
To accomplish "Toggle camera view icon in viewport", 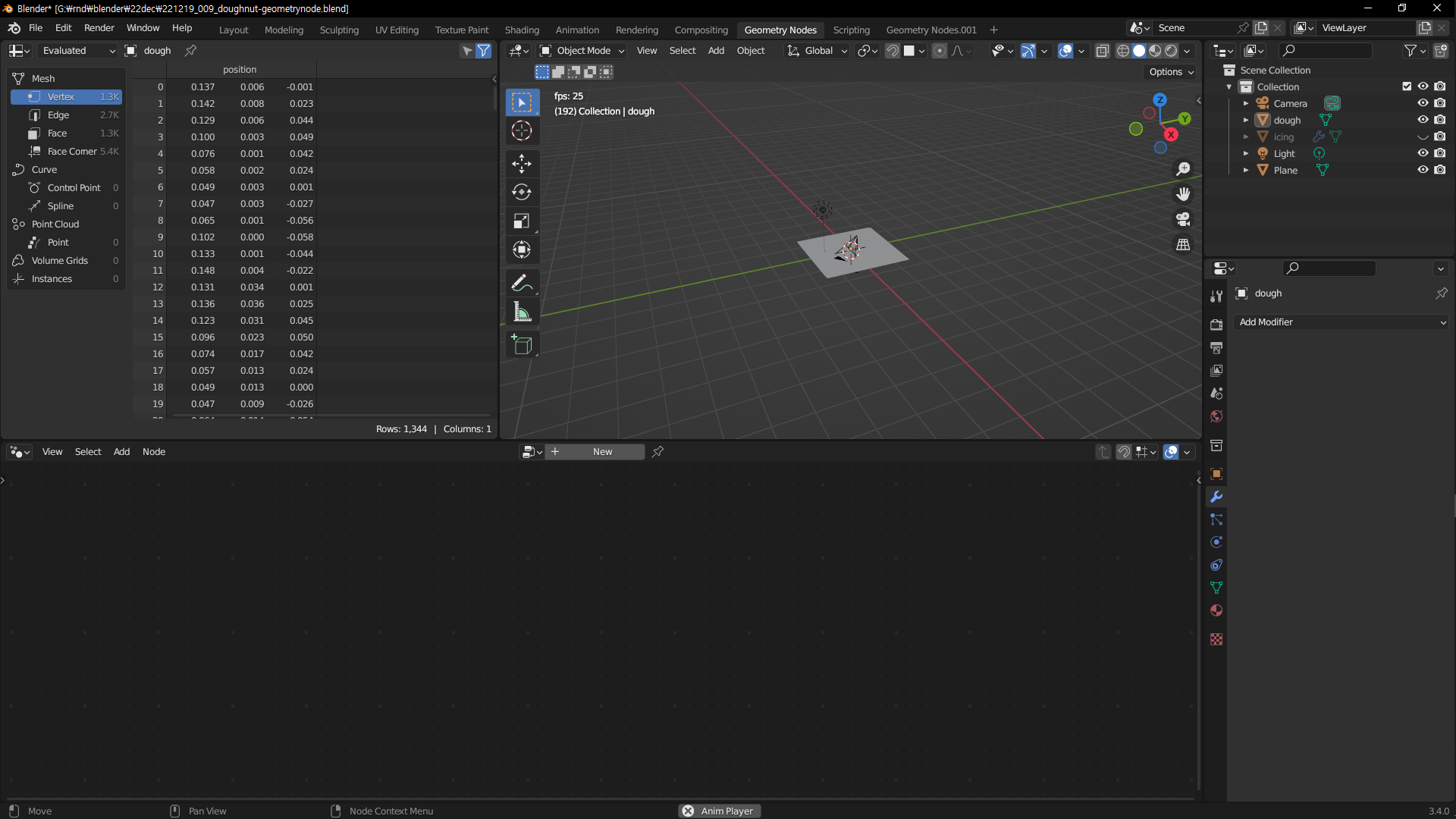I will pyautogui.click(x=1183, y=219).
